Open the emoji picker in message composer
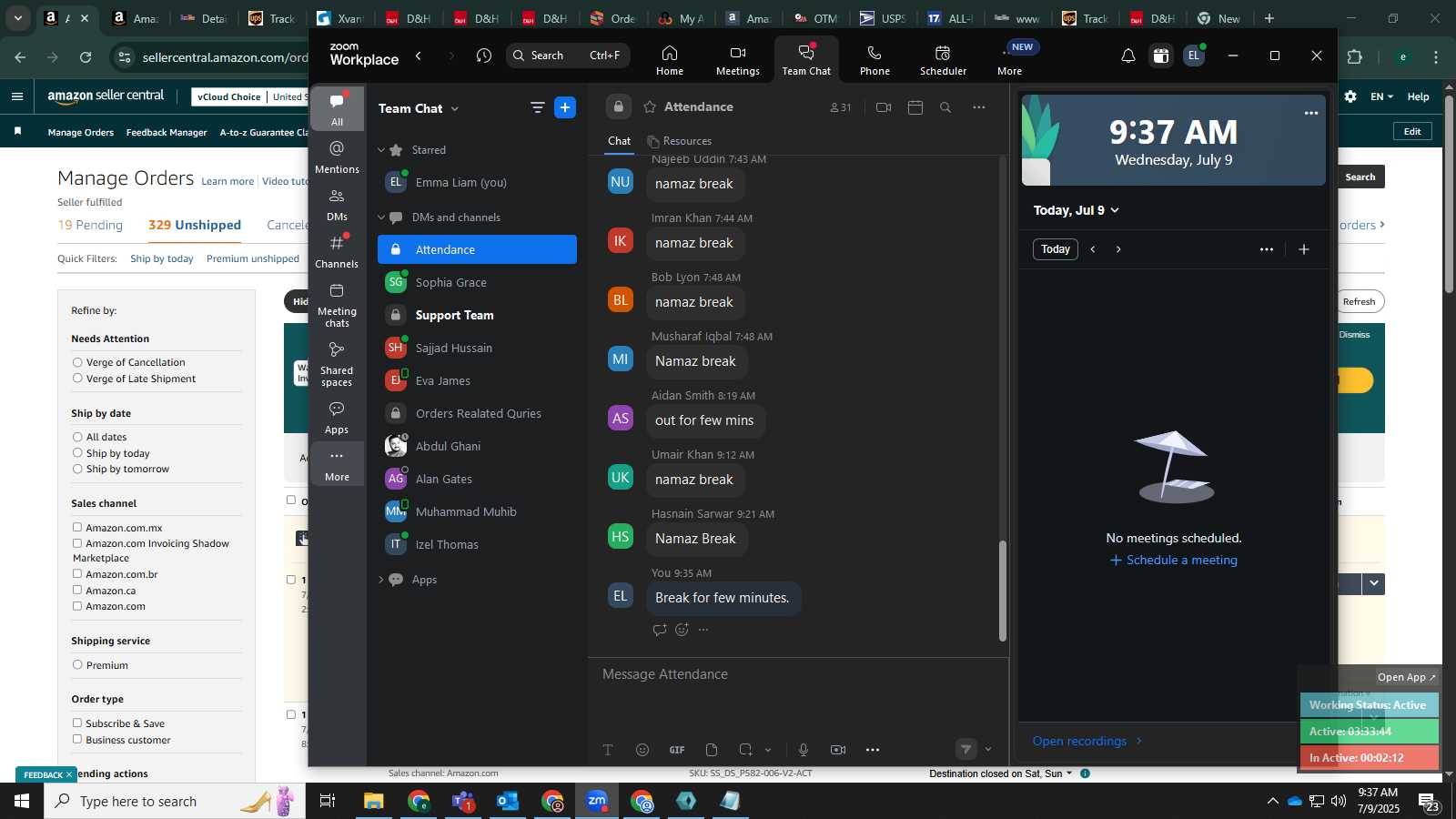Viewport: 1456px width, 819px height. 642,750
